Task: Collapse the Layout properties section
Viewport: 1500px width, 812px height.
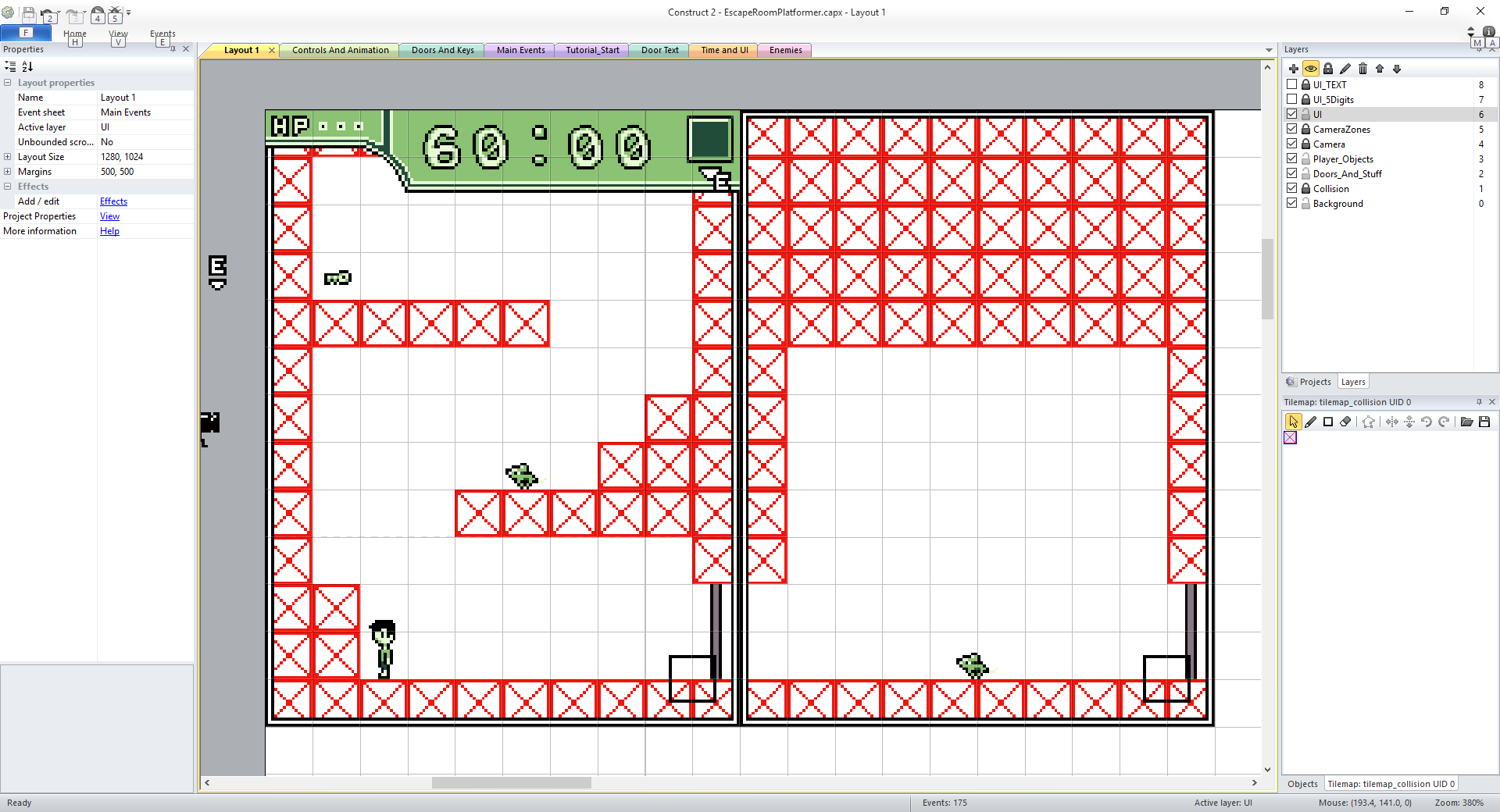Action: tap(8, 83)
